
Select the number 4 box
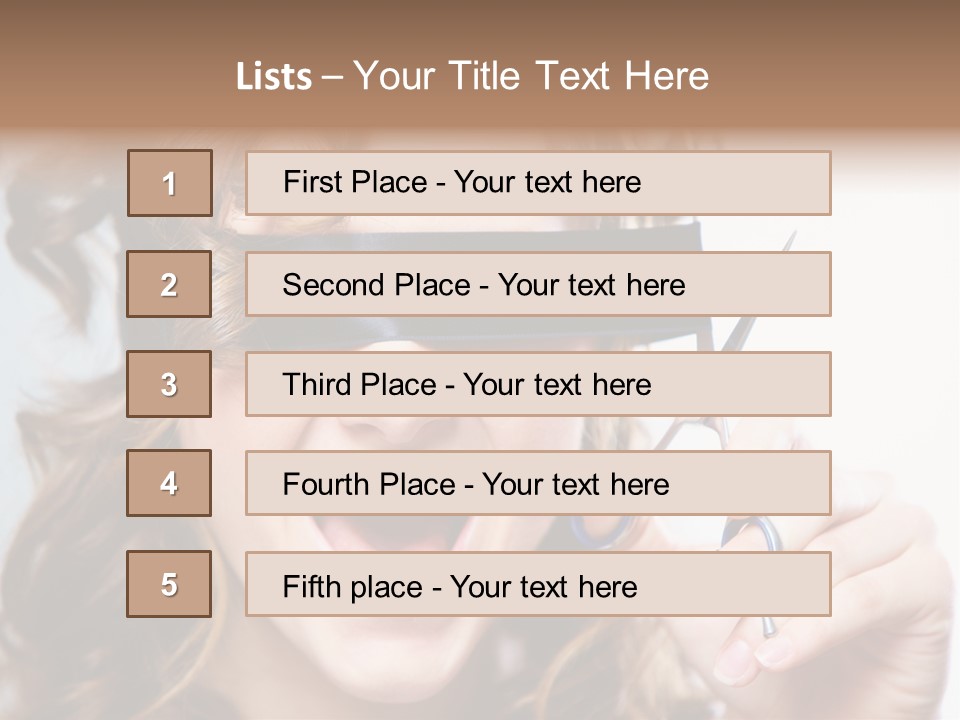click(x=169, y=483)
